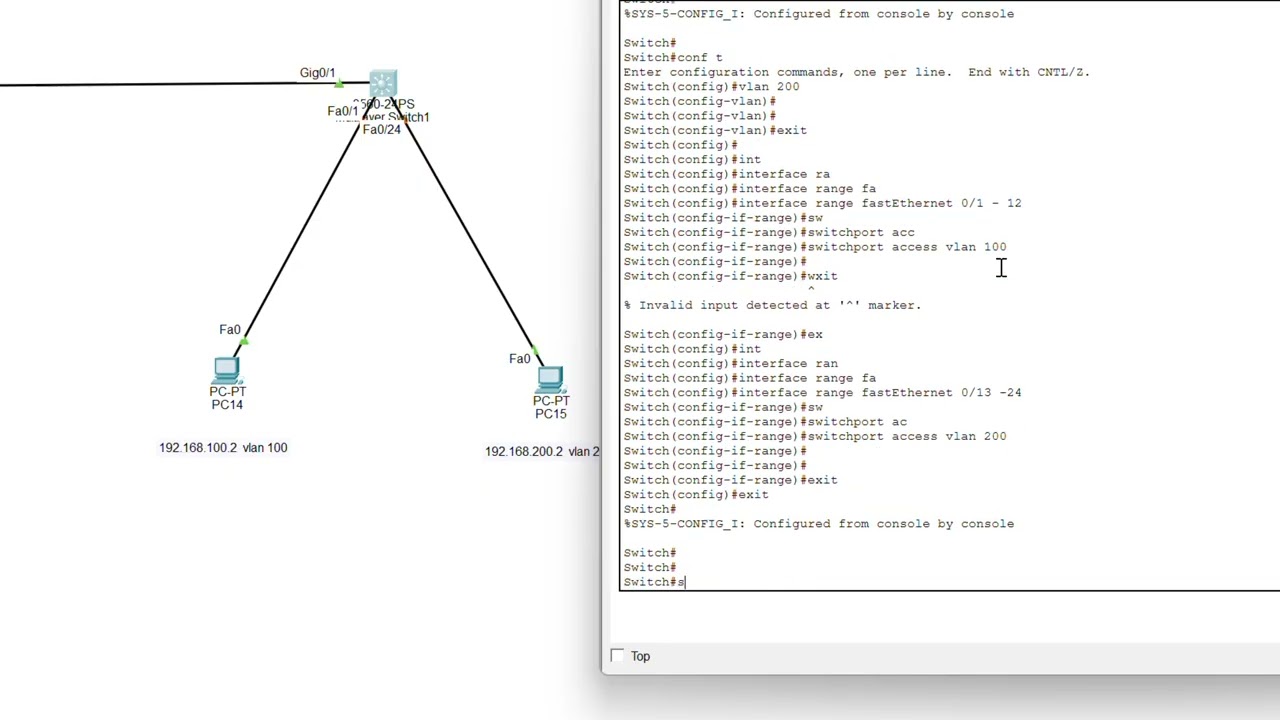The width and height of the screenshot is (1280, 720).
Task: Click the Fa0/1 port label on switch
Action: [342, 111]
